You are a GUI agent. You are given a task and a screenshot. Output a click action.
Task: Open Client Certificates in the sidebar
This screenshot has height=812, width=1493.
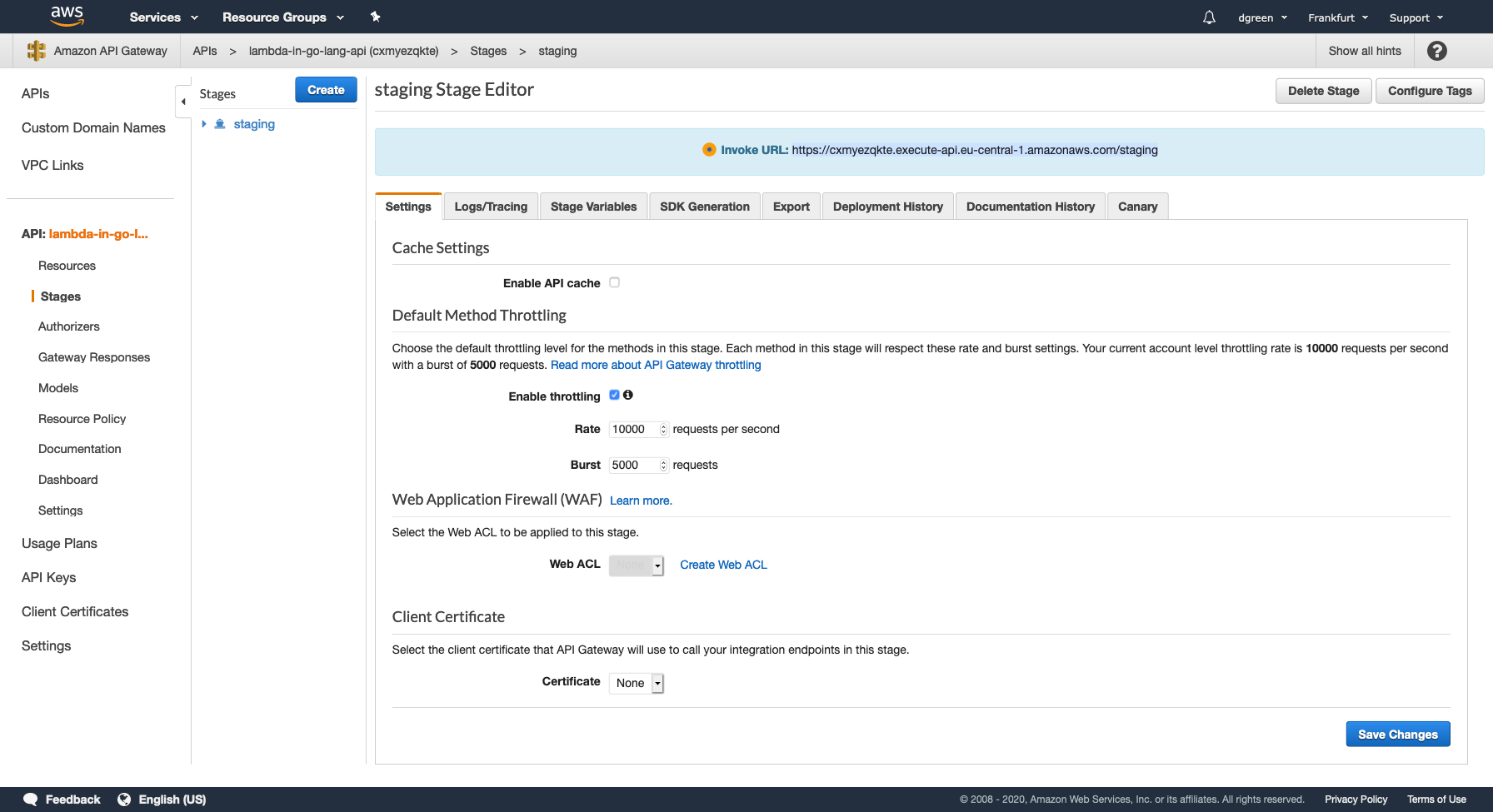(x=75, y=611)
